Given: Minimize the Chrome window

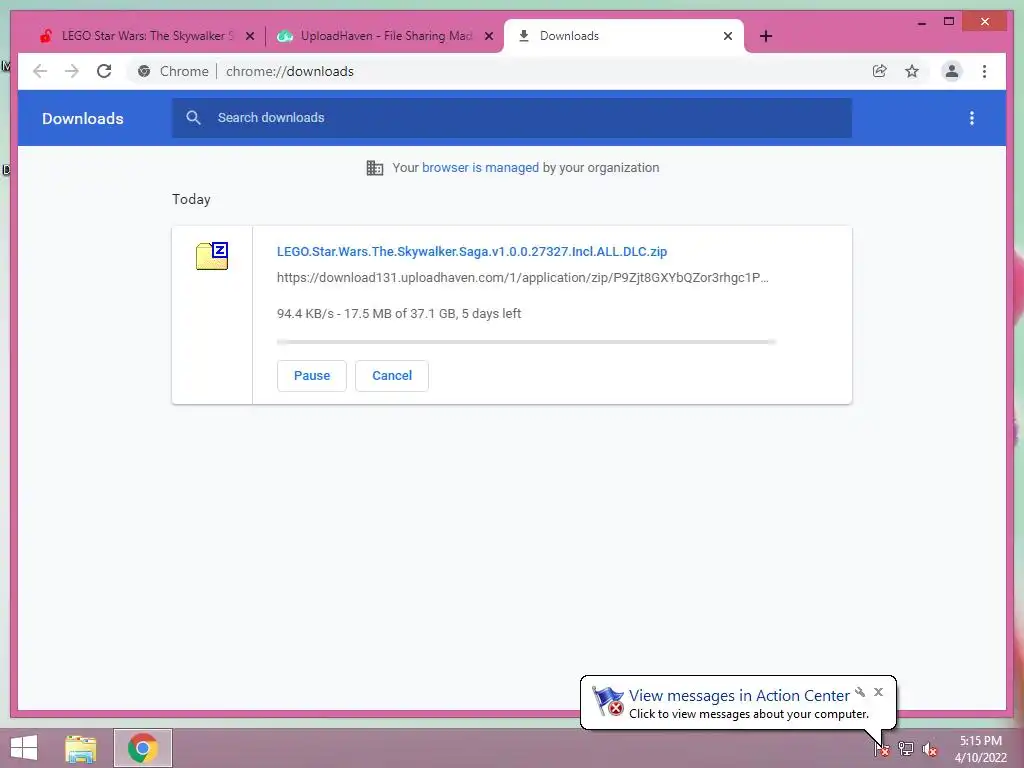Looking at the screenshot, I should click(x=921, y=23).
